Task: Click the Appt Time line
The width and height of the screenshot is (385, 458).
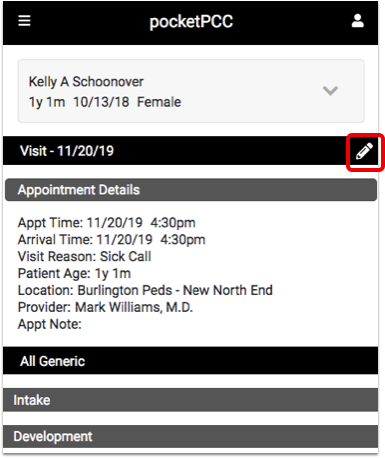Action: tap(107, 223)
